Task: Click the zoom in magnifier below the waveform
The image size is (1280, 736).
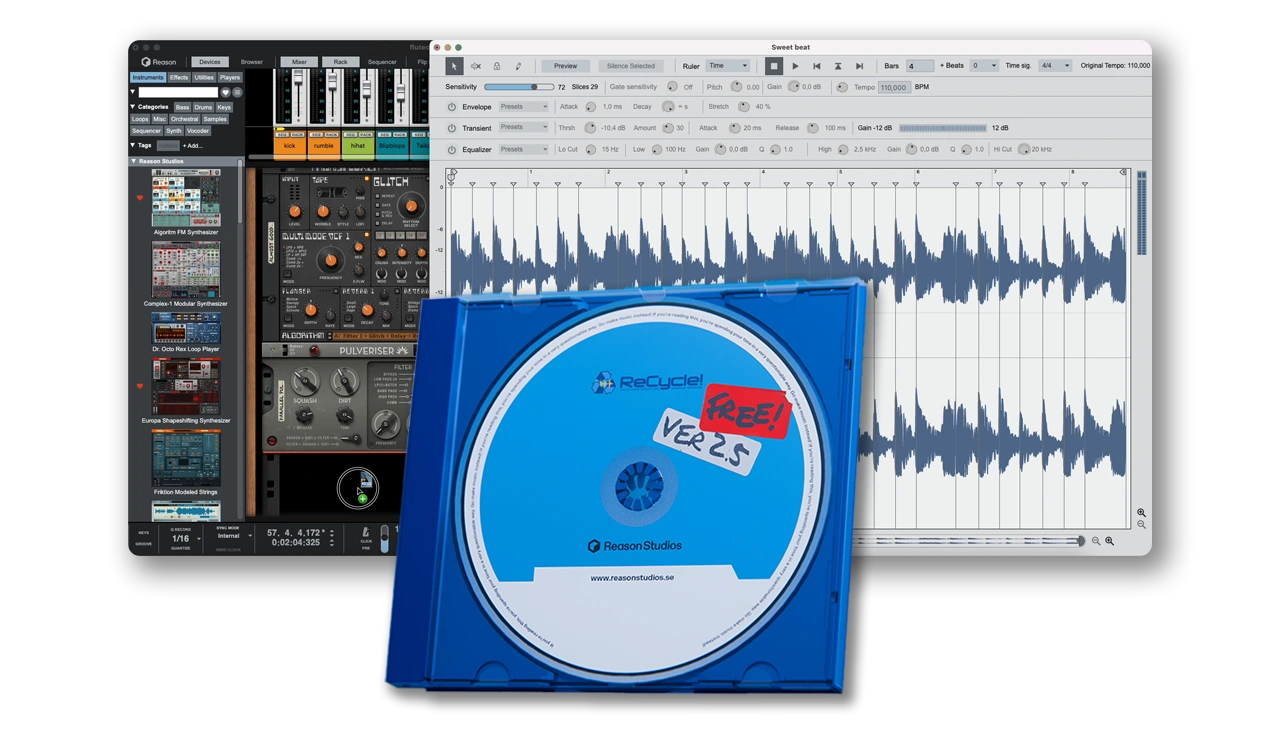Action: point(1109,541)
